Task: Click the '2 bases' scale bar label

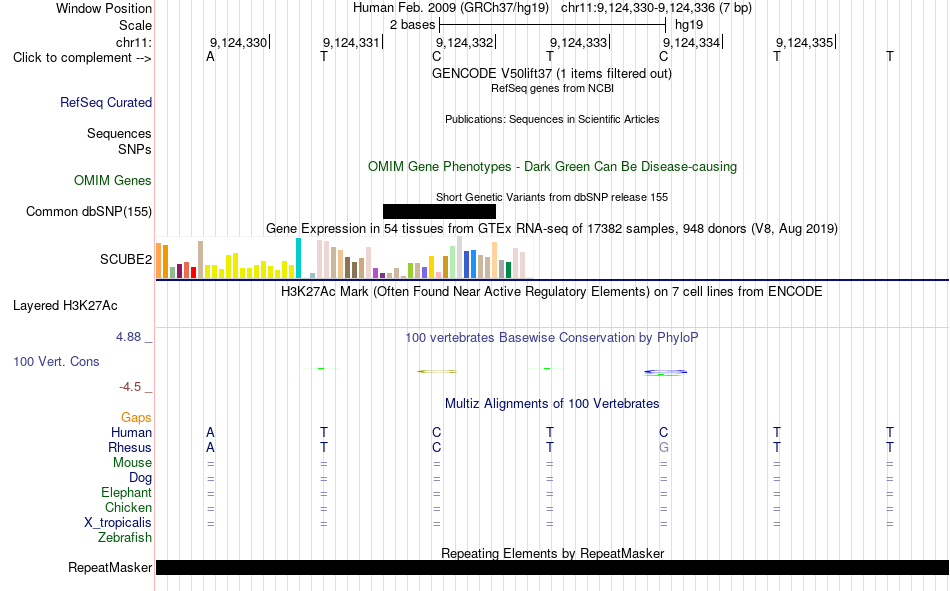Action: 413,25
